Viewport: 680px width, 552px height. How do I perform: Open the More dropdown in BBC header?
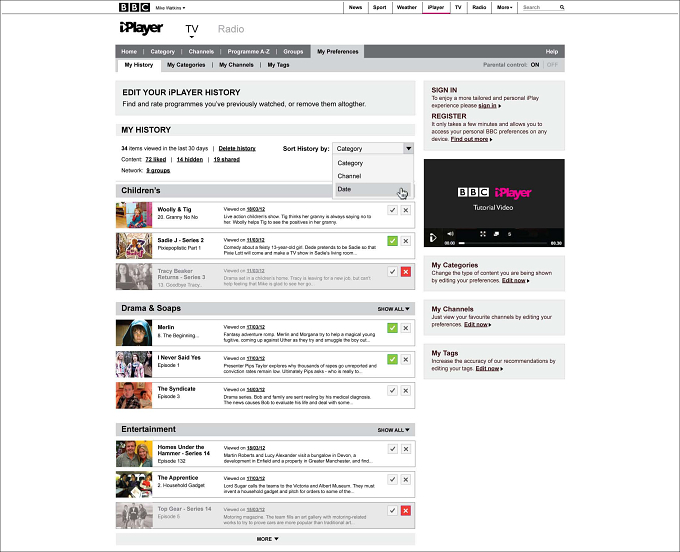pyautogui.click(x=504, y=7)
